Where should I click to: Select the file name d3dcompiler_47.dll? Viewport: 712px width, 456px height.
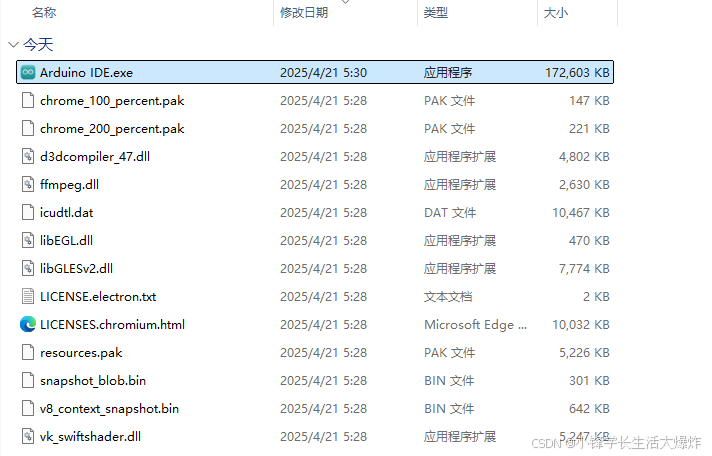(x=95, y=157)
